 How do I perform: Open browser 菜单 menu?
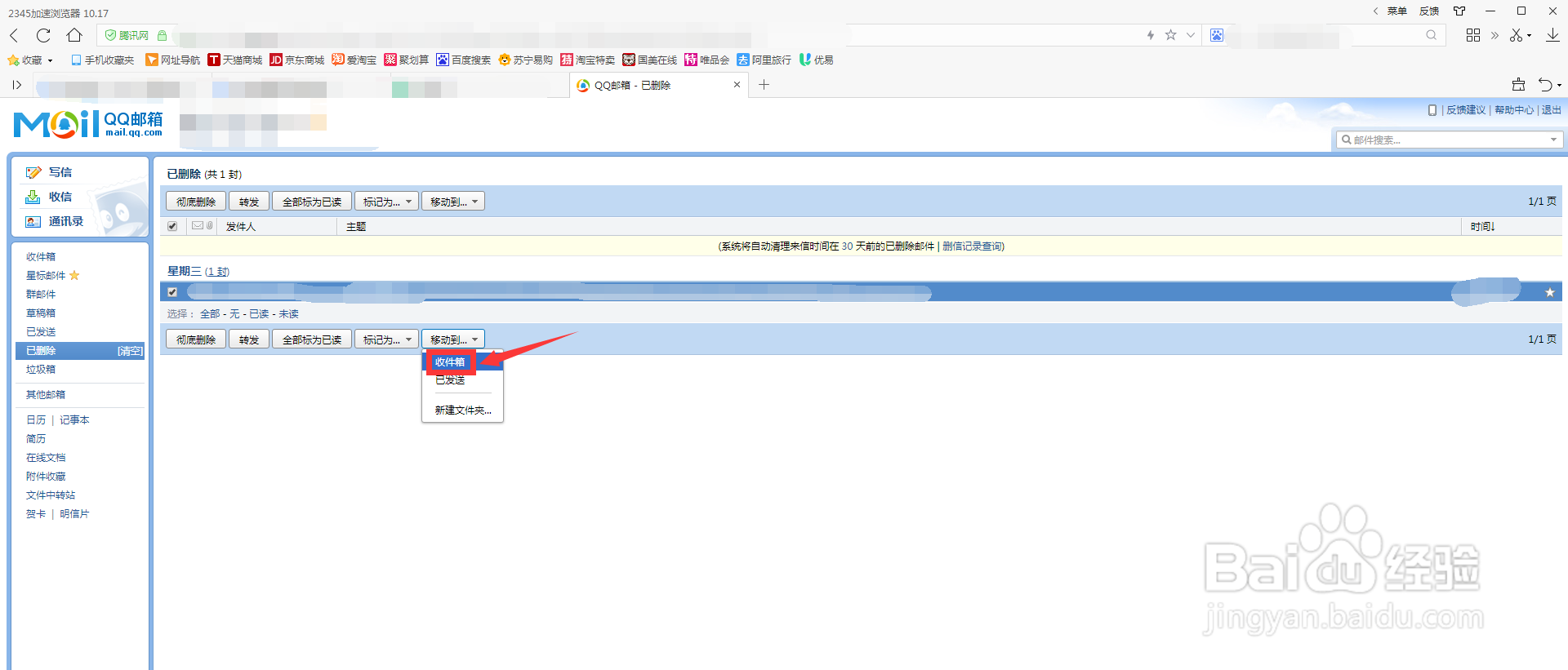[1396, 11]
